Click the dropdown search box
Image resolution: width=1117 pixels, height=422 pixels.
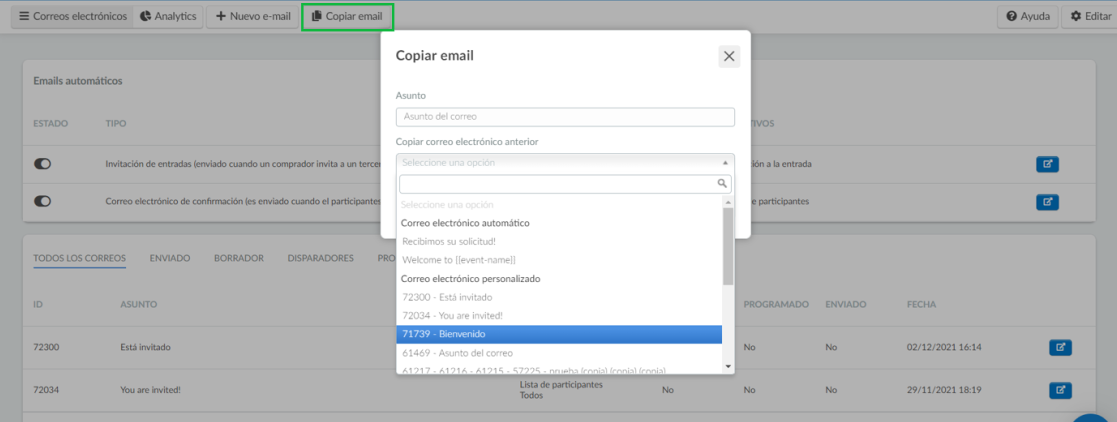[565, 184]
